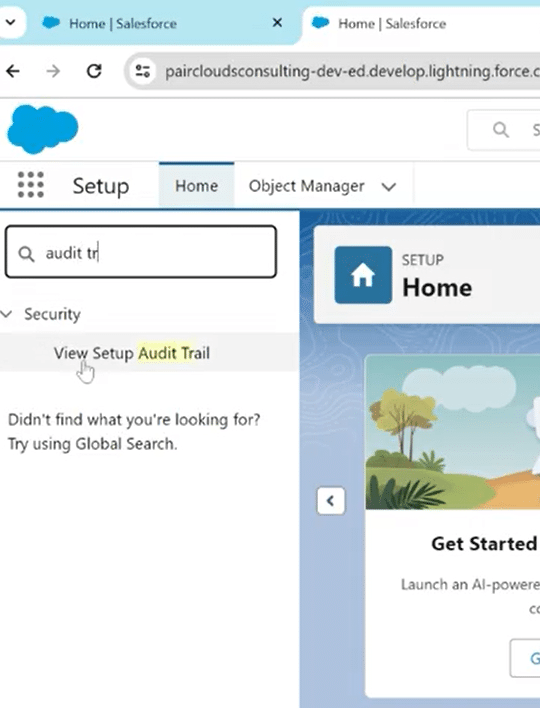This screenshot has width=540, height=708.
Task: Click the browser address bar URL
Action: (x=352, y=71)
